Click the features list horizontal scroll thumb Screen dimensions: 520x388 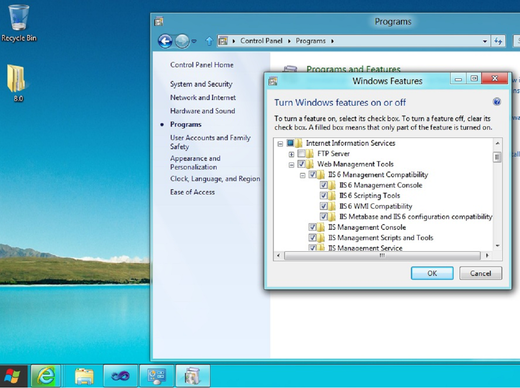click(382, 256)
